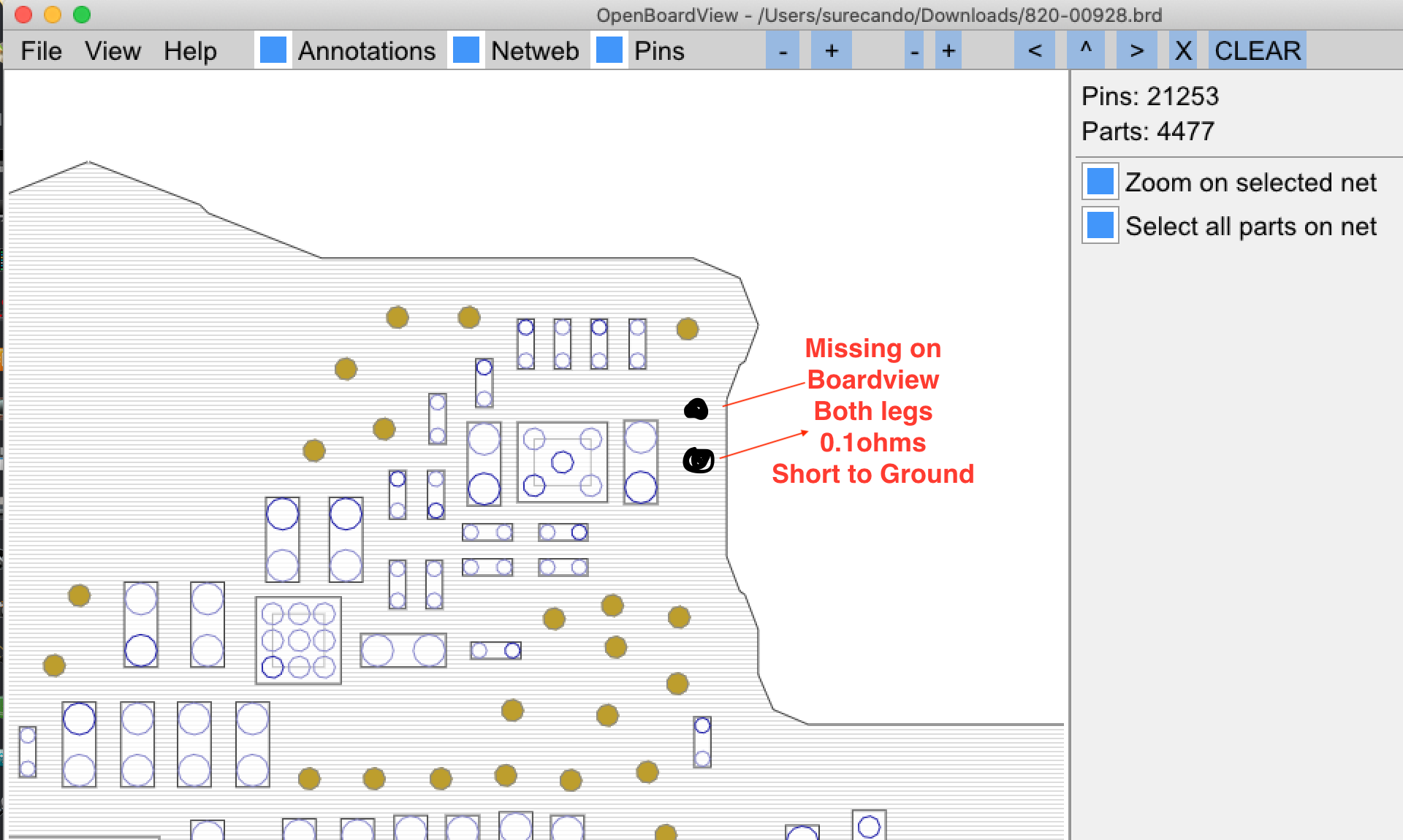The image size is (1403, 840).
Task: Toggle the Annotations checkbox
Action: (x=273, y=50)
